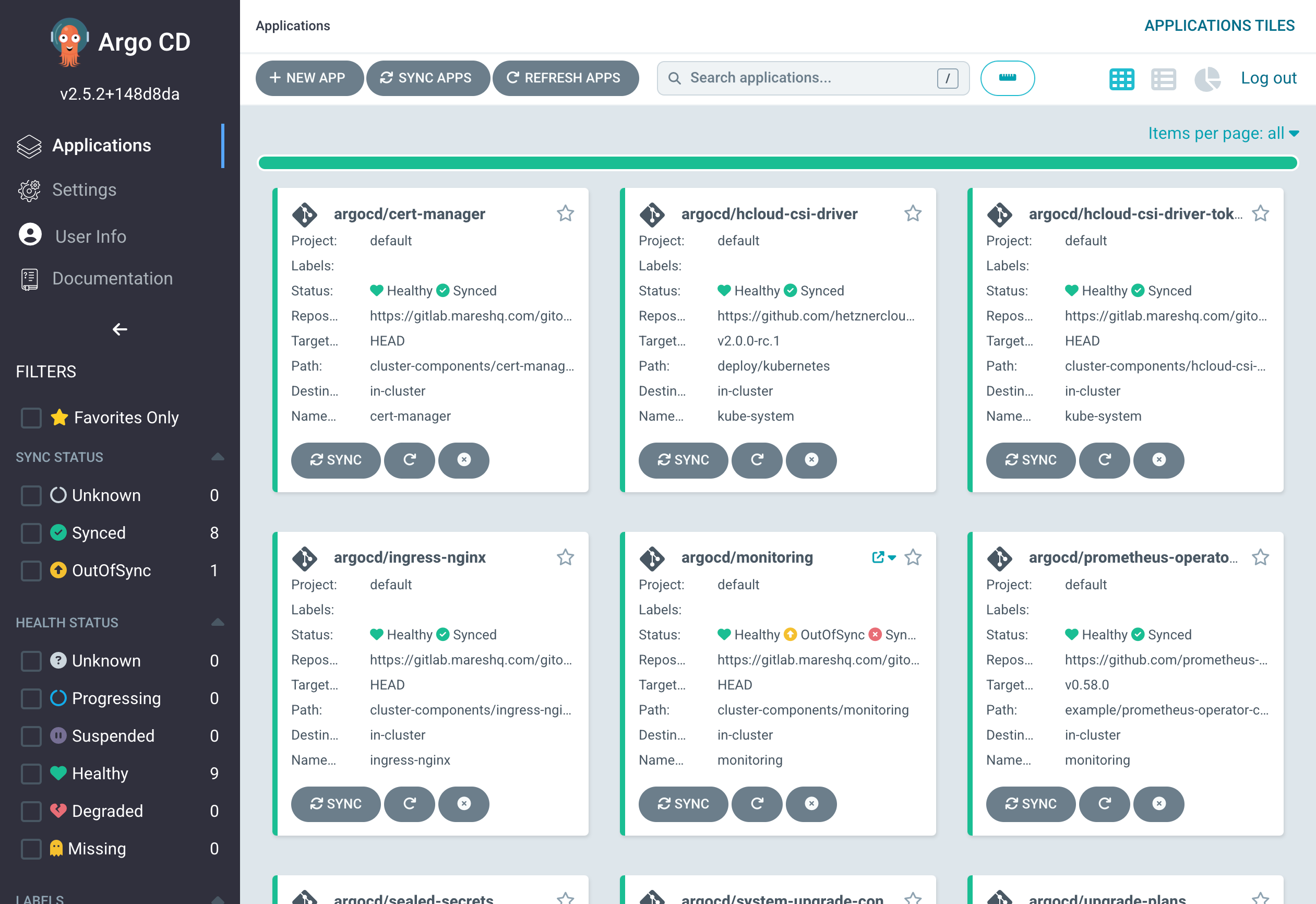Open the Items per page dropdown
The width and height of the screenshot is (1316, 904).
[x=1223, y=133]
